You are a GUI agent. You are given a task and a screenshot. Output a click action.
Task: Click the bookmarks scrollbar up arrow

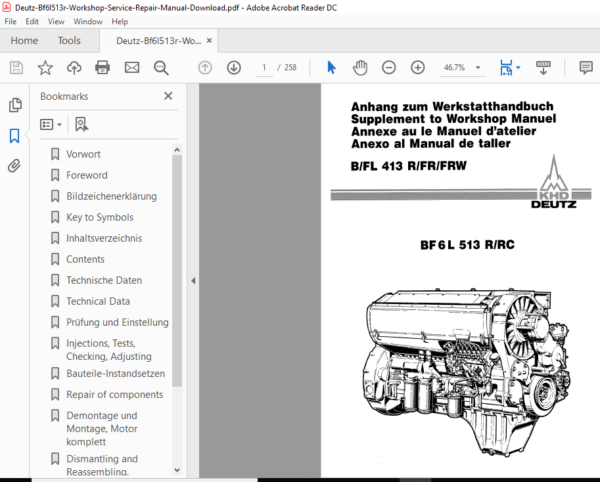177,150
